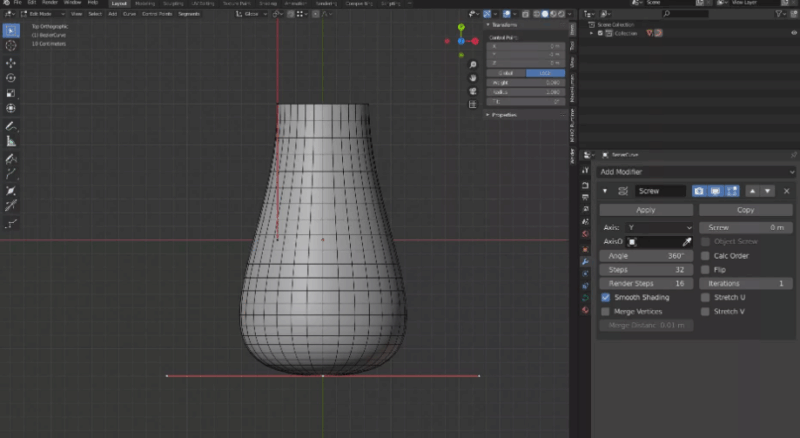Check Stretch V option

[706, 311]
